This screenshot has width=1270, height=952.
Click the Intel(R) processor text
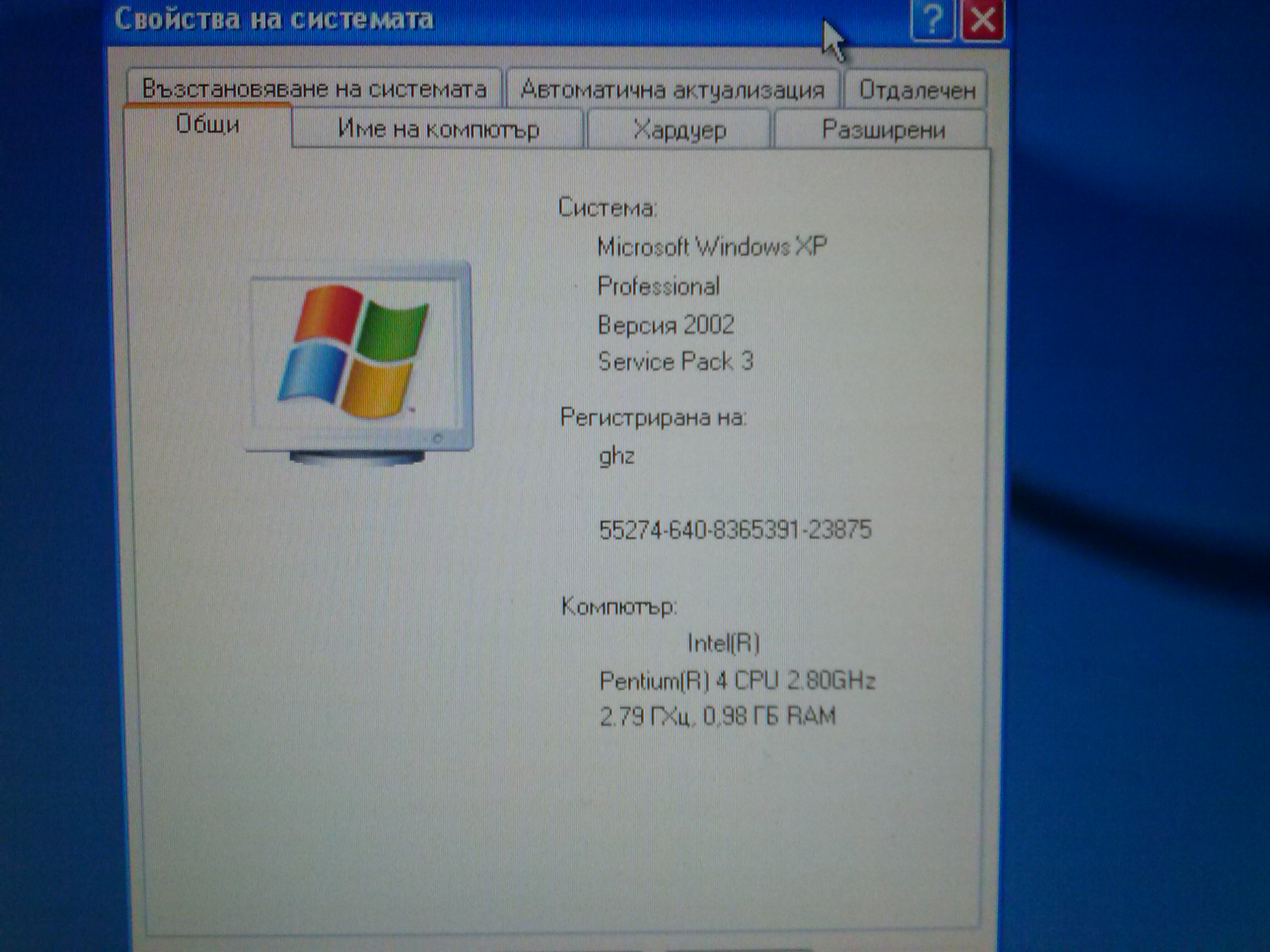coord(723,643)
